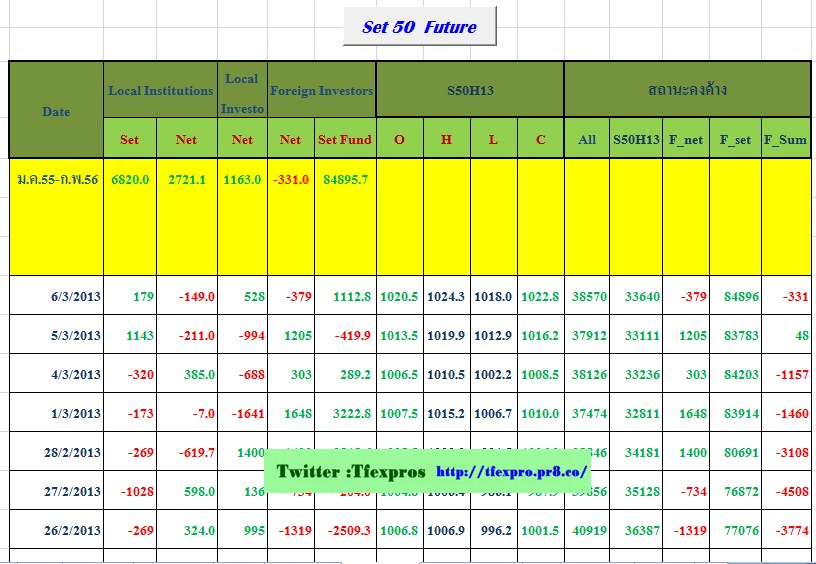816x564 pixels.
Task: Select the yellow ม.ค.55-ก.พ.56 period cell
Action: pyautogui.click(x=56, y=179)
